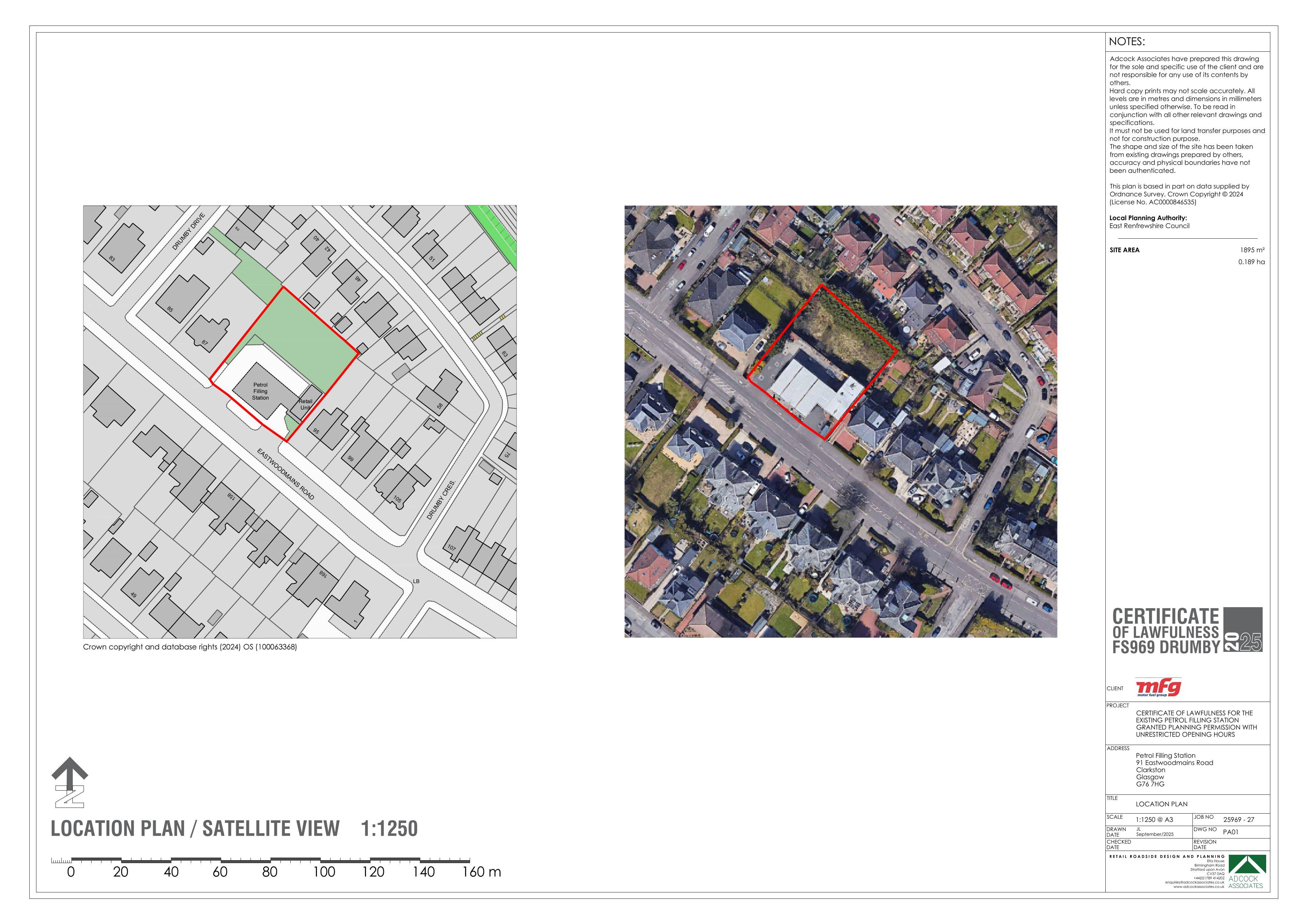Viewport: 1307px width, 924px height.
Task: Click the 'CLIENT' field label
Action: [x=1115, y=688]
